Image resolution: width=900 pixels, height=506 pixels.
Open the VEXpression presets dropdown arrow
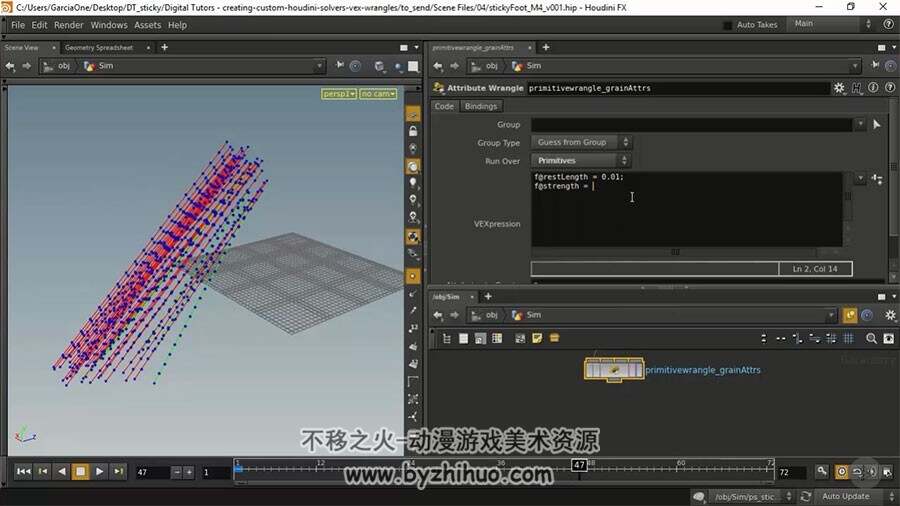click(860, 178)
